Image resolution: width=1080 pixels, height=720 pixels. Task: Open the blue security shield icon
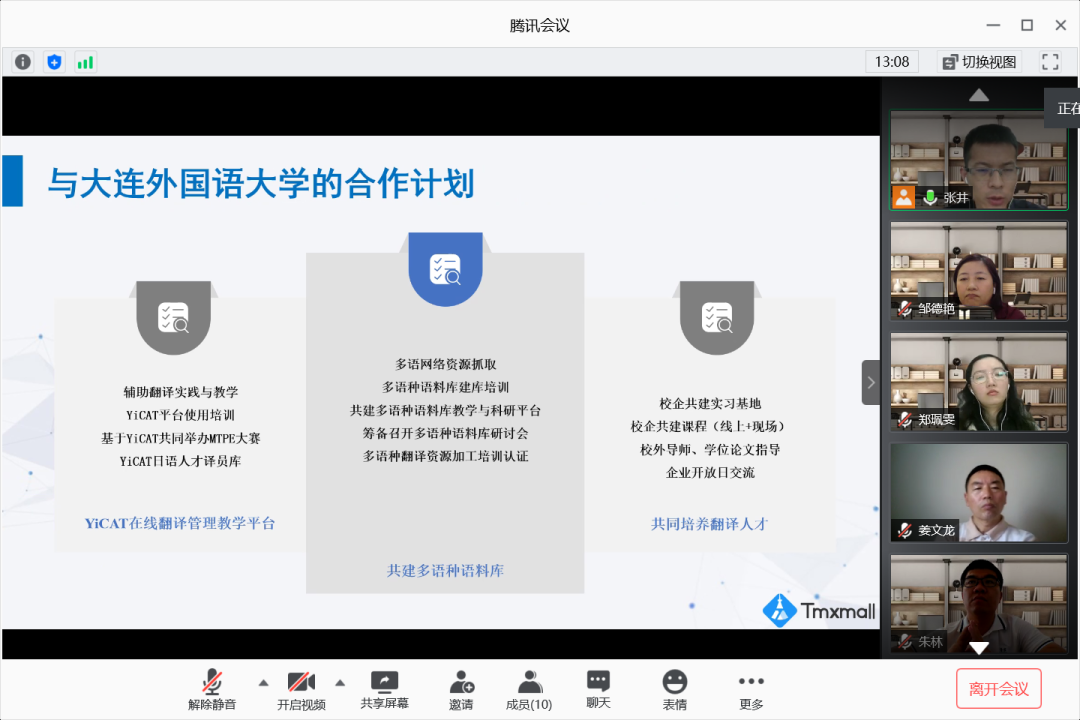click(54, 62)
